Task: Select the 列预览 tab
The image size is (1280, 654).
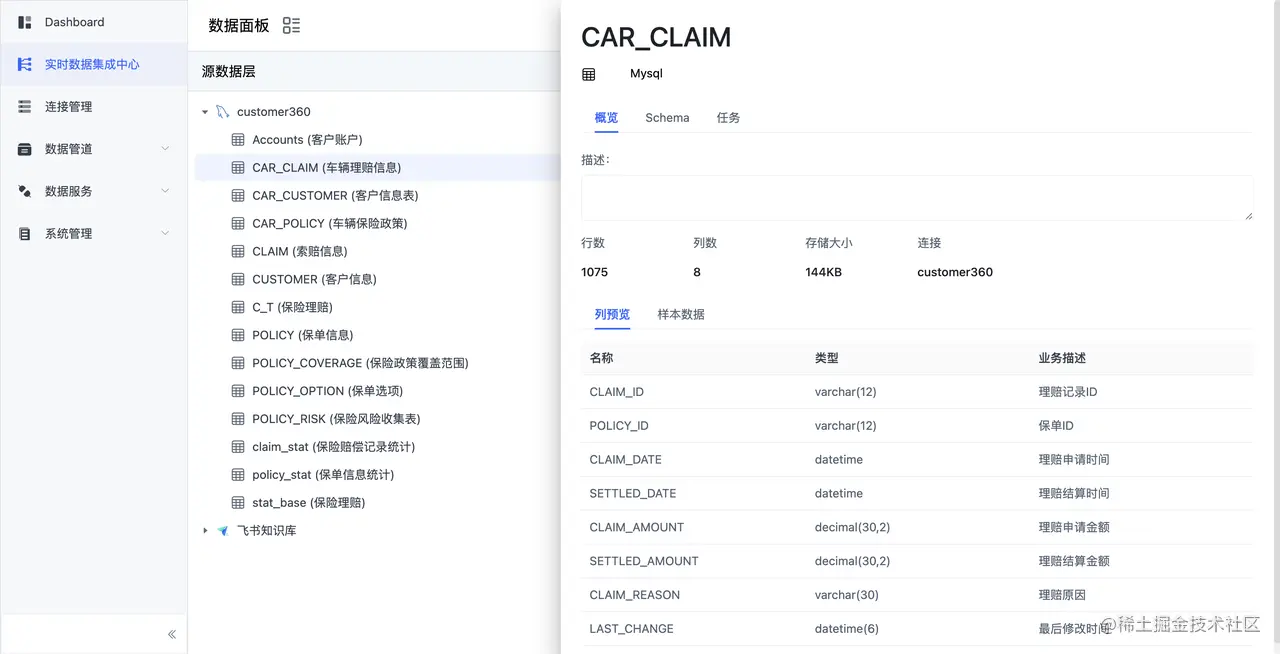Action: 612,314
